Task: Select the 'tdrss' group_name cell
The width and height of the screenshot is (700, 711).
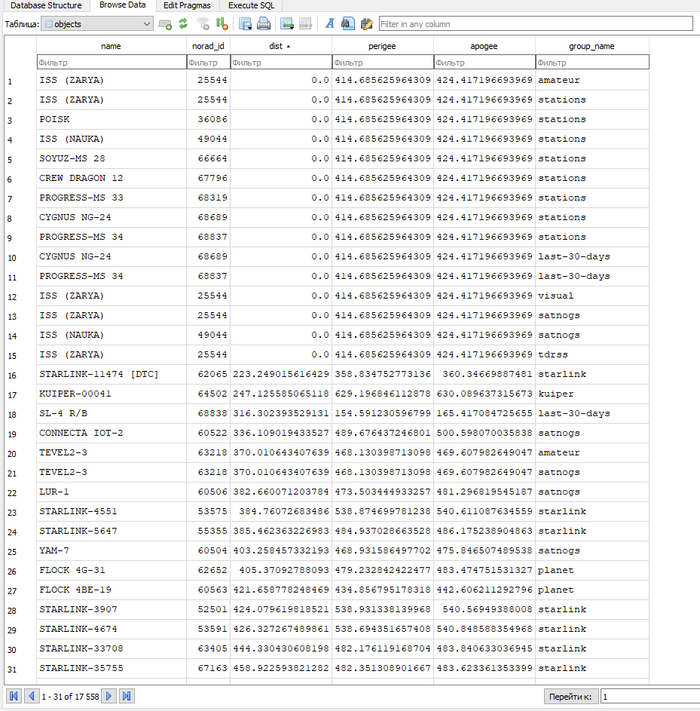Action: click(593, 355)
